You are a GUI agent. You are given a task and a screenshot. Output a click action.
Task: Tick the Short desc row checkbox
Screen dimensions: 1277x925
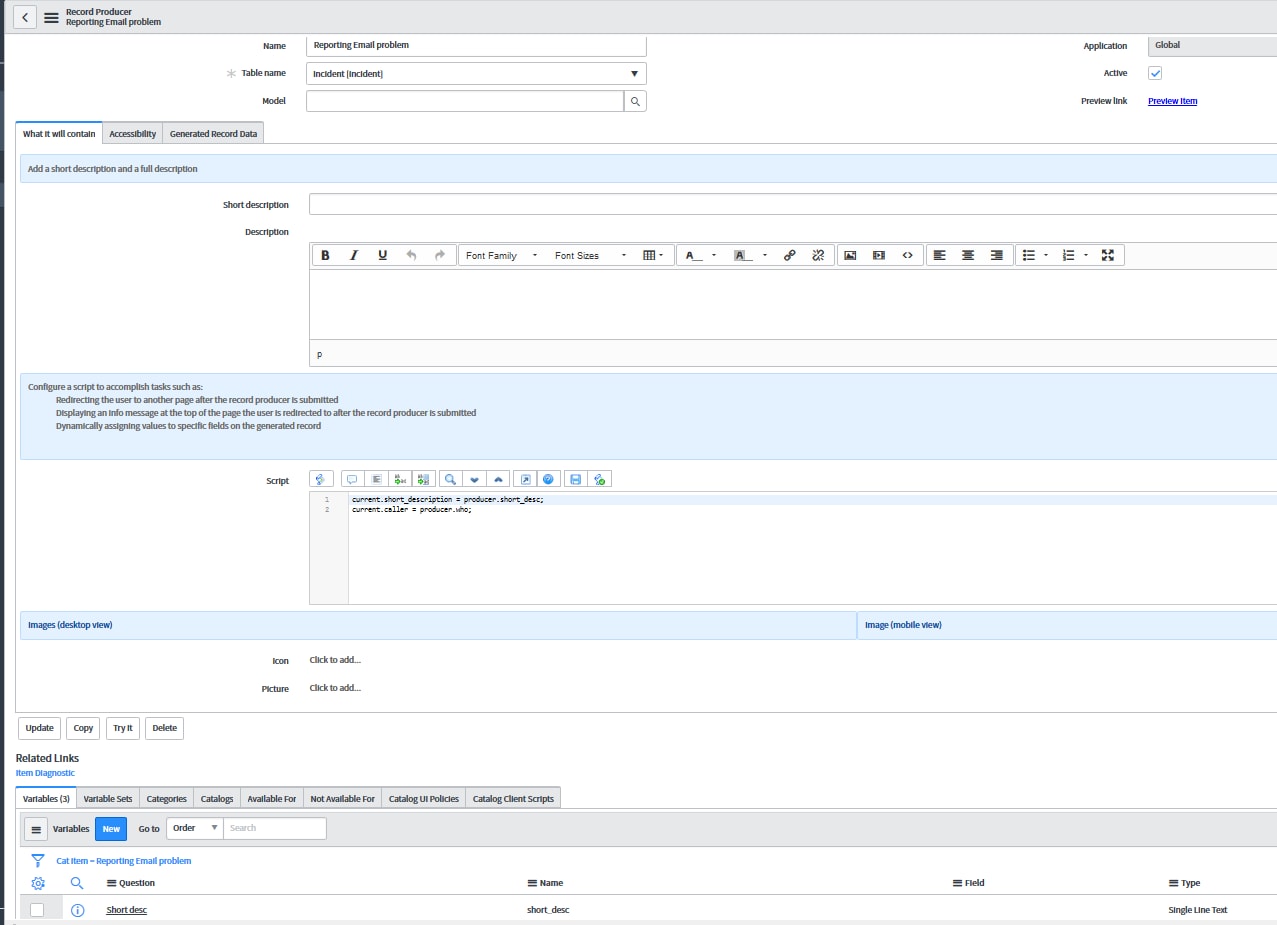coord(37,910)
